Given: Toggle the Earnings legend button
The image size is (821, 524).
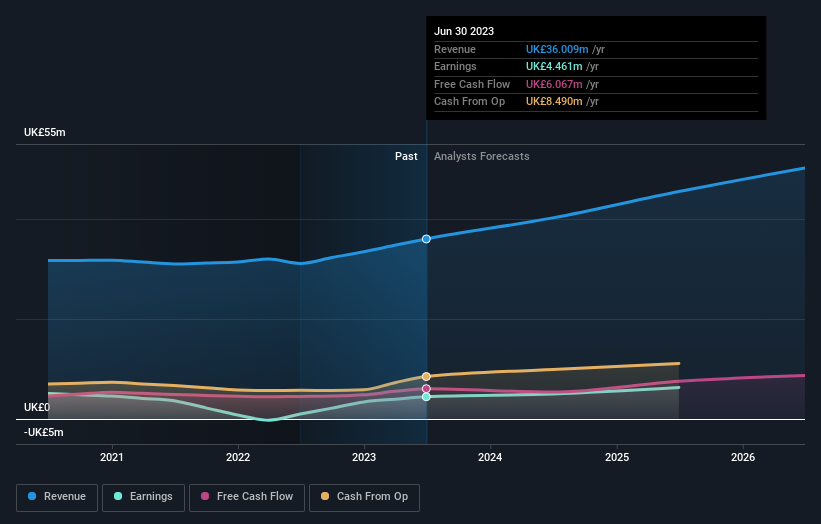Looking at the screenshot, I should tap(143, 497).
